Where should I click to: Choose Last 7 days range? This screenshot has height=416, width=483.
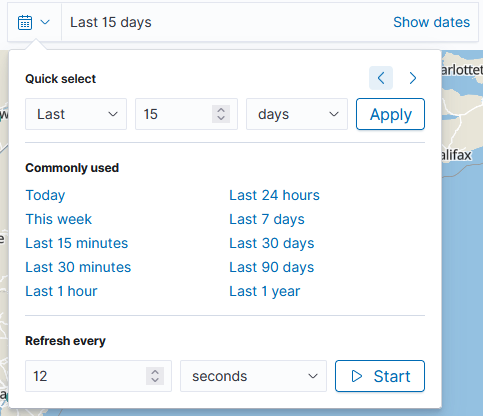(x=267, y=219)
